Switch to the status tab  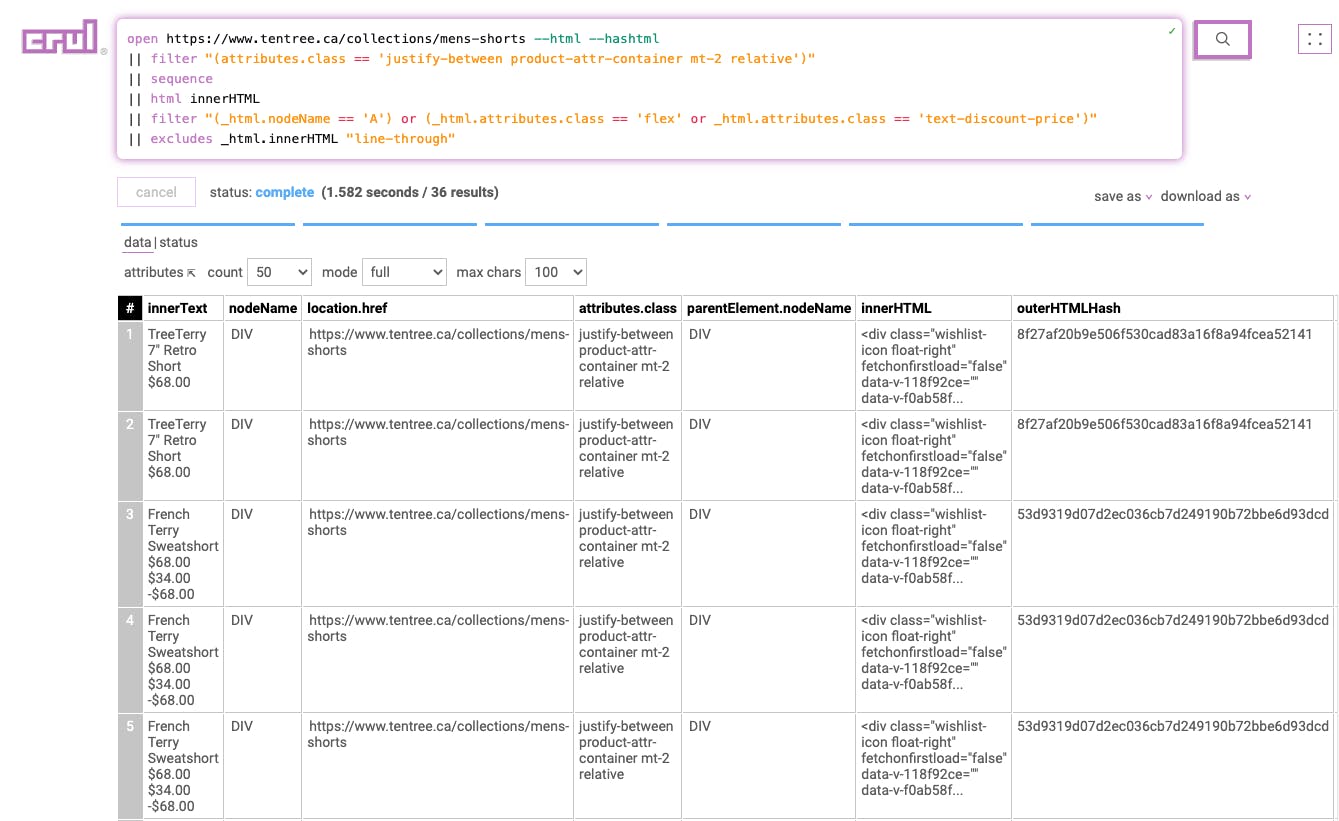179,242
